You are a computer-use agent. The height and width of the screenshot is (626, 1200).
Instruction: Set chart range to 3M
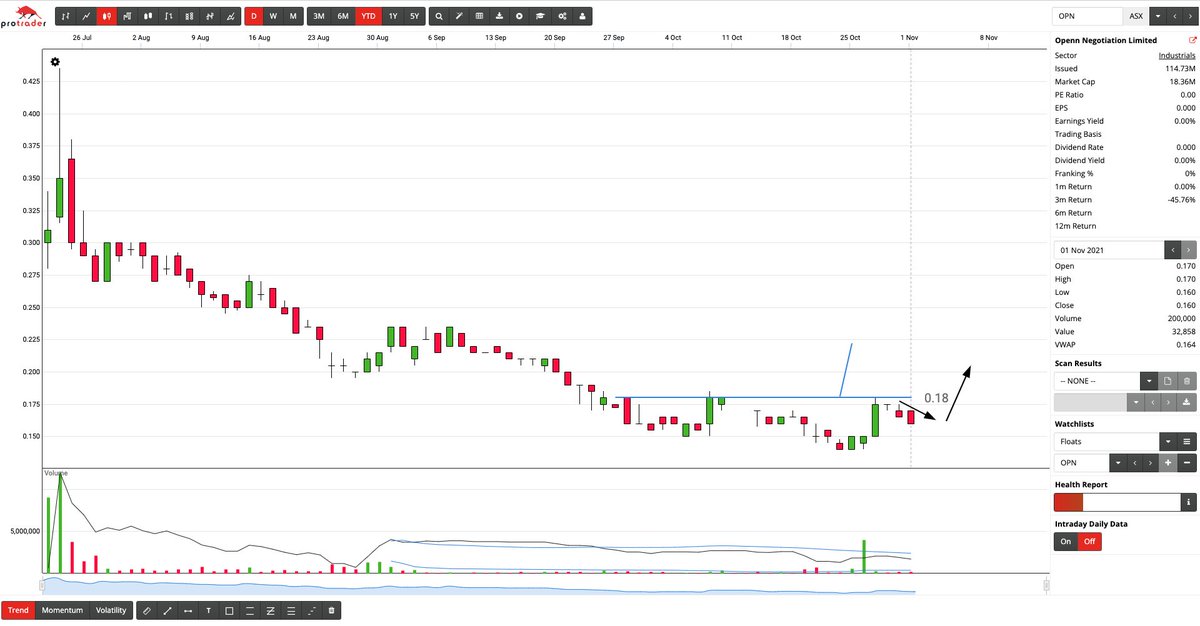tap(318, 16)
